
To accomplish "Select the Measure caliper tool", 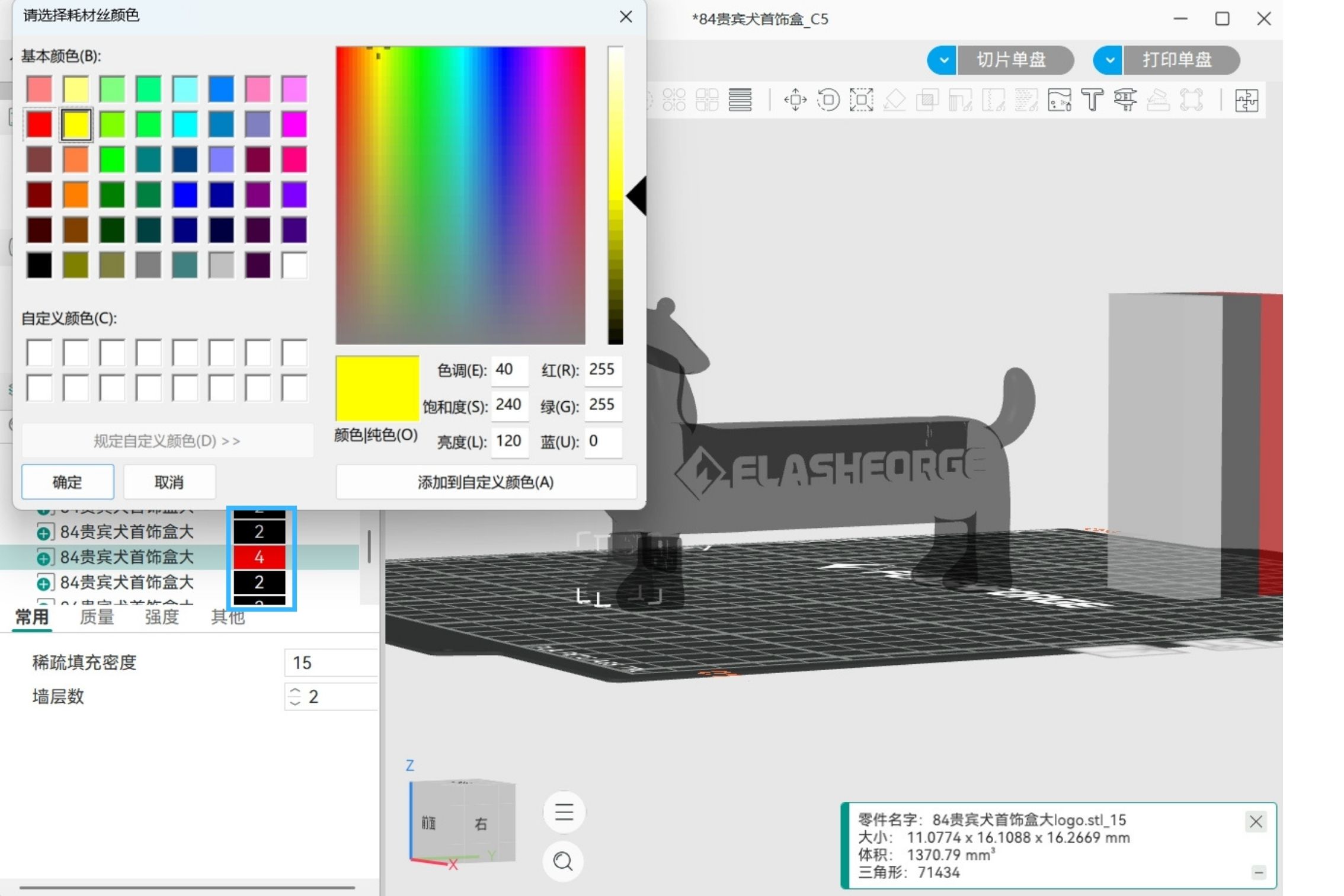I will (x=1125, y=100).
